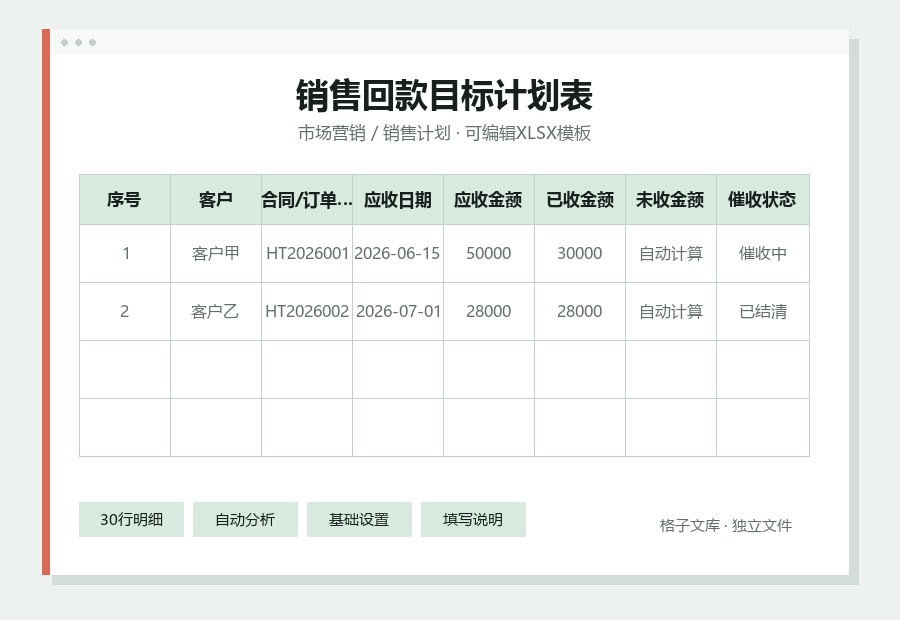Screen dimensions: 900x620
Task: Select the date cell 2026-06-15
Action: point(398,253)
